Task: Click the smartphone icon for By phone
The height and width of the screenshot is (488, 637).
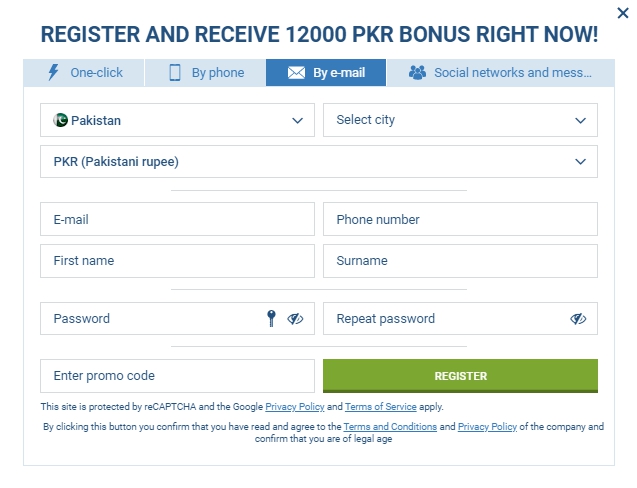Action: tap(175, 73)
